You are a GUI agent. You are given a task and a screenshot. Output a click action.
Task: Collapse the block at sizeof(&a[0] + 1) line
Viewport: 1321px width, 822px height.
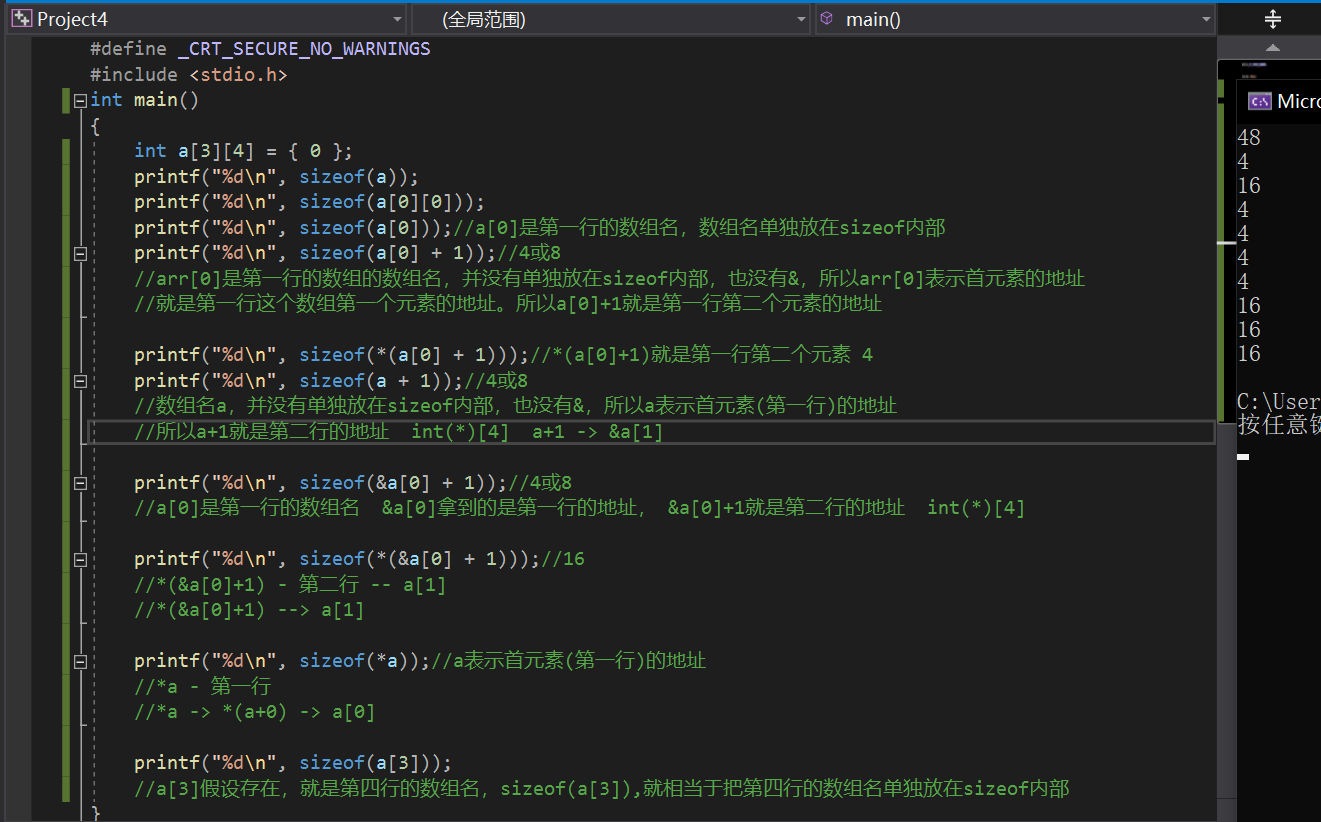pos(80,483)
